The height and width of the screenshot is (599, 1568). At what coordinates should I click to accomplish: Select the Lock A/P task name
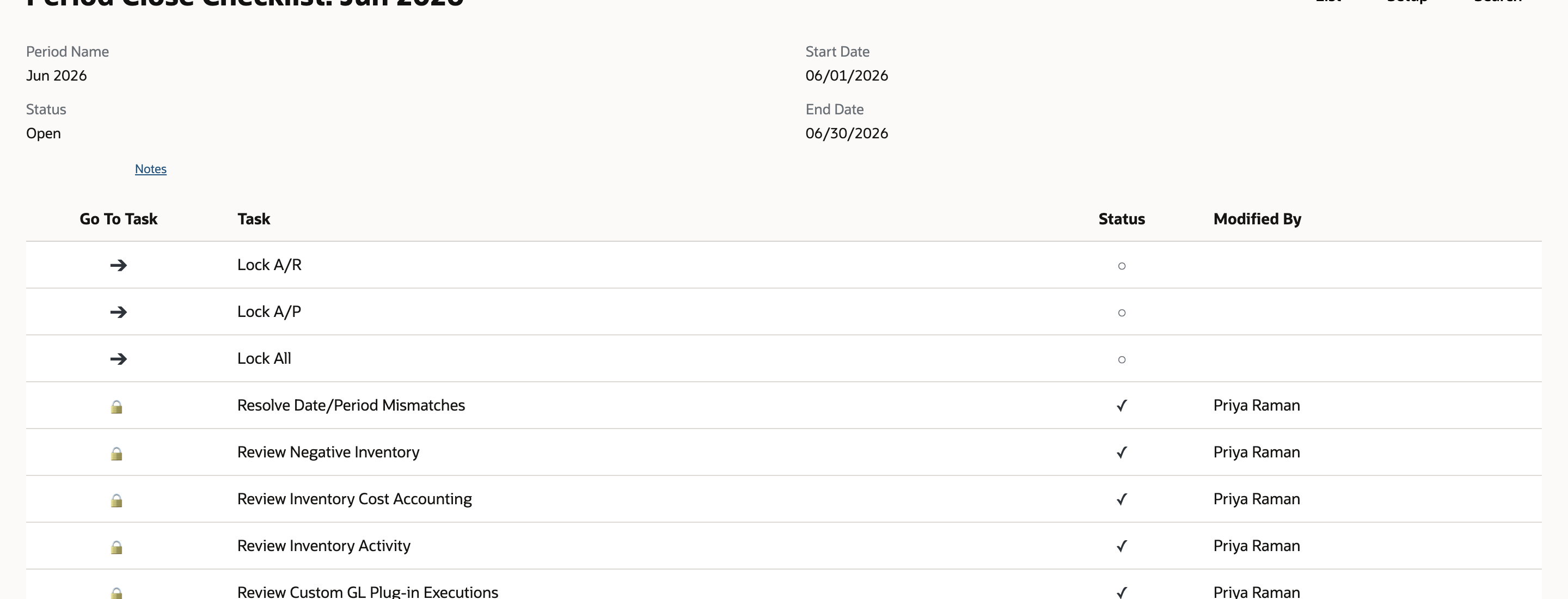[269, 311]
